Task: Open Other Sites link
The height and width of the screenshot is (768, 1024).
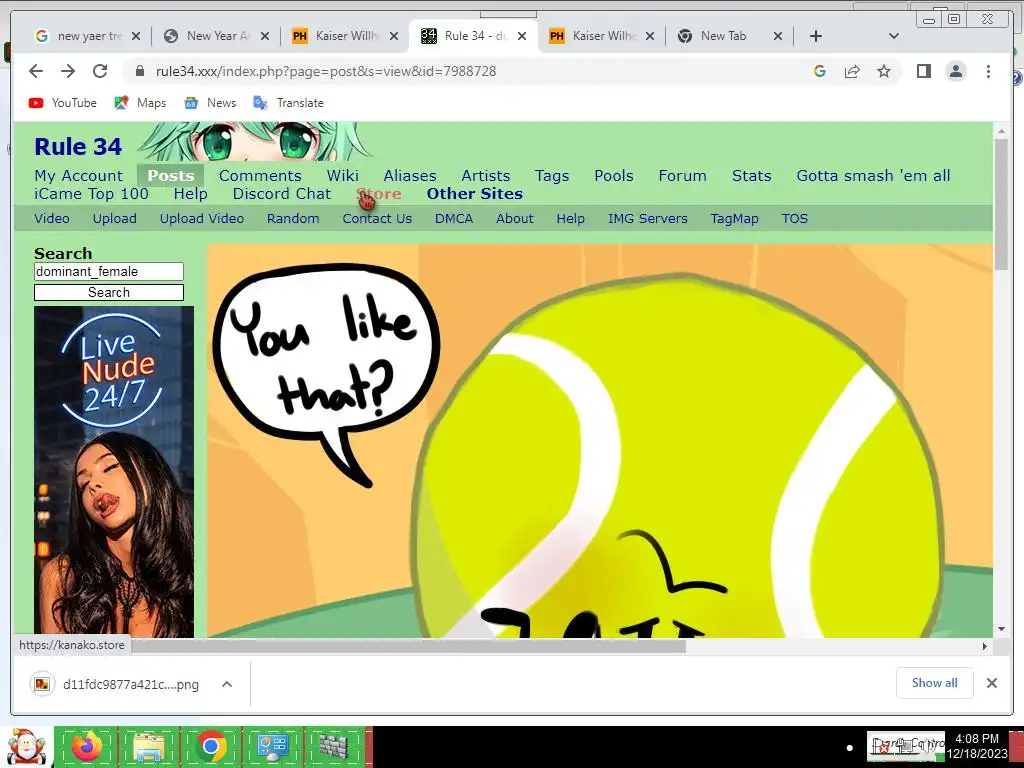Action: pos(475,194)
